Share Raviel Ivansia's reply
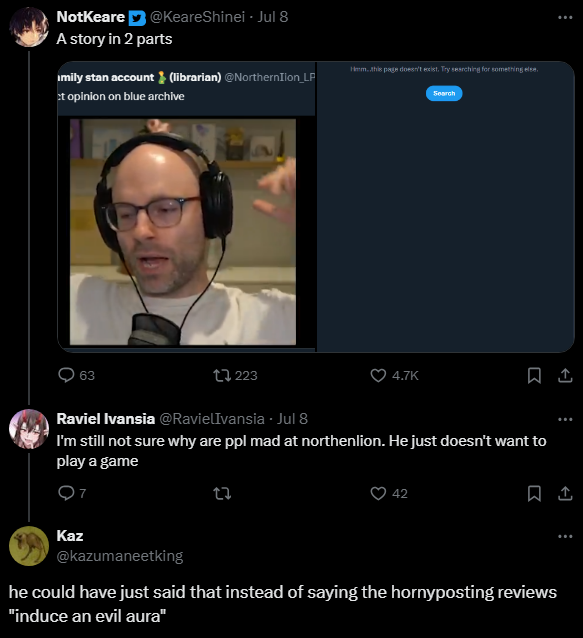The image size is (583, 638). coord(565,494)
